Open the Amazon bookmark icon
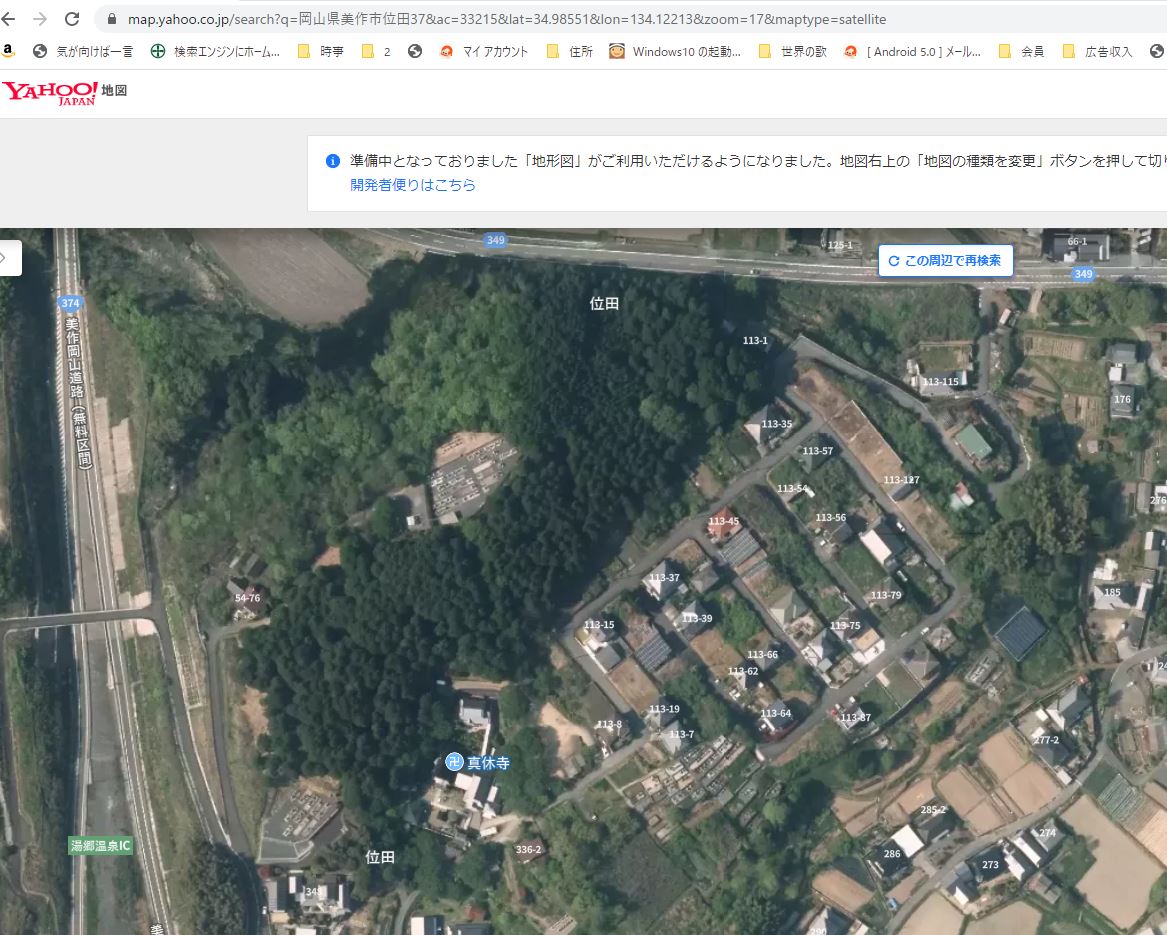 8,51
